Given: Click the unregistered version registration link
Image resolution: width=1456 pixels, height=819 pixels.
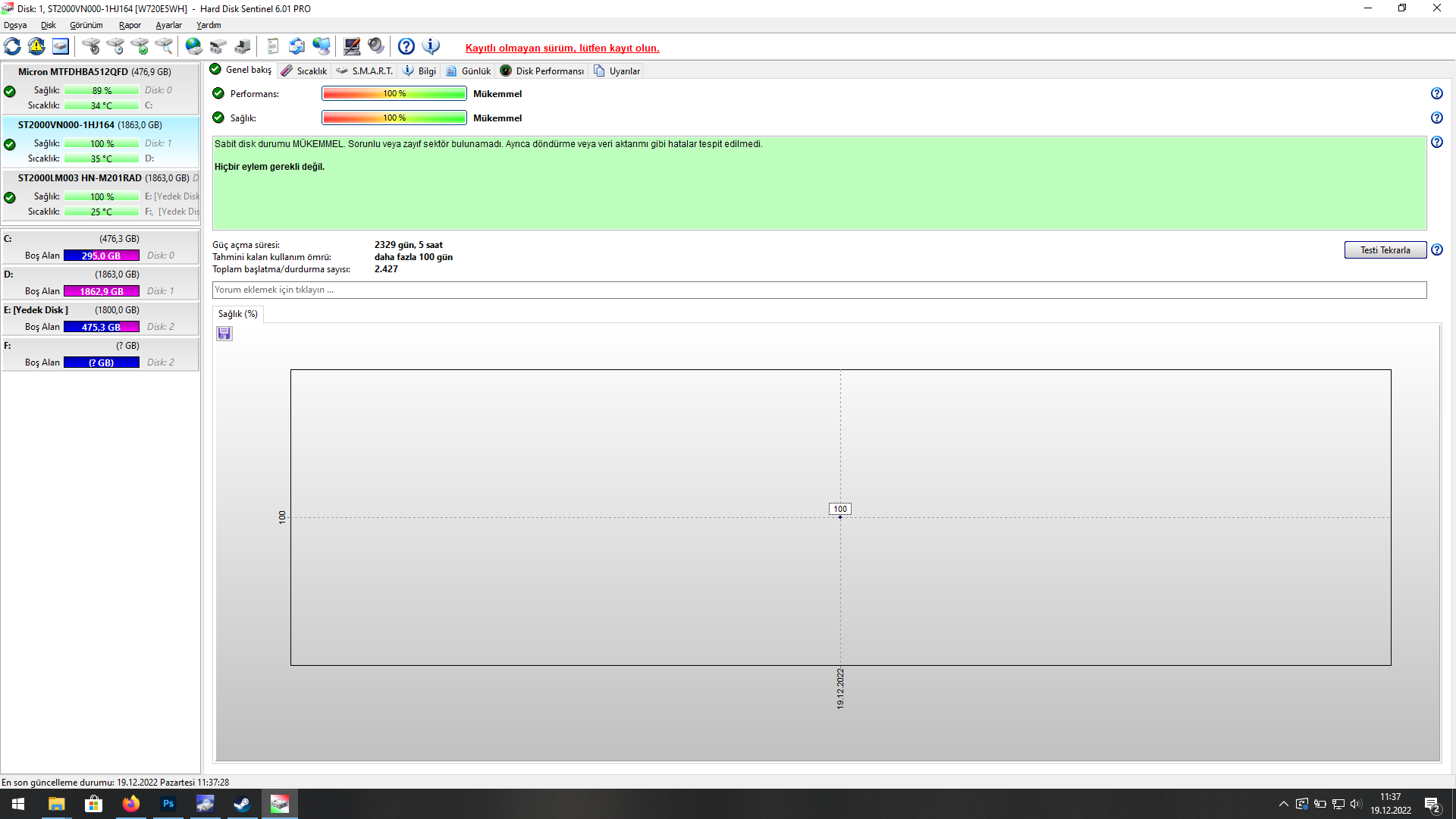Looking at the screenshot, I should pos(562,48).
